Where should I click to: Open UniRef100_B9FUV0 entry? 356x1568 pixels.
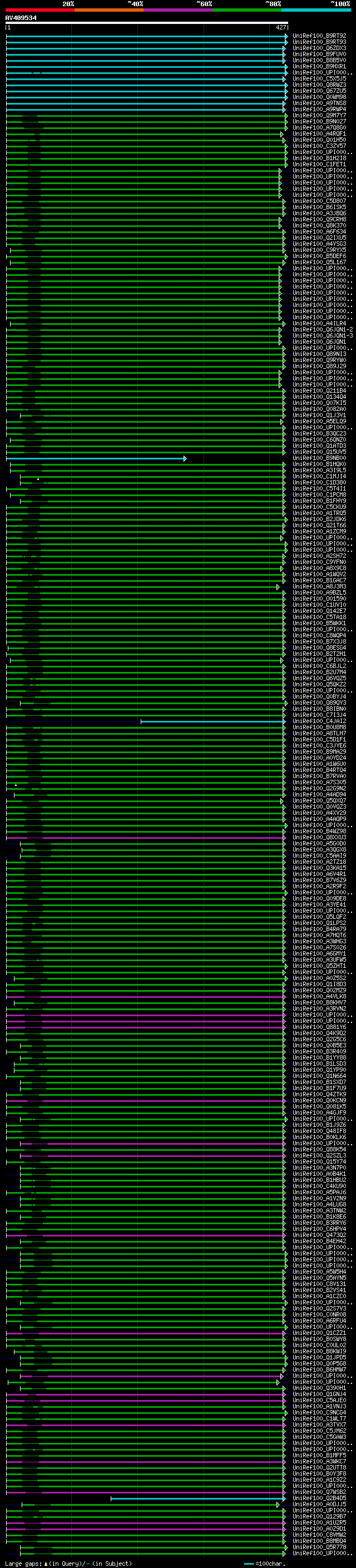click(319, 54)
